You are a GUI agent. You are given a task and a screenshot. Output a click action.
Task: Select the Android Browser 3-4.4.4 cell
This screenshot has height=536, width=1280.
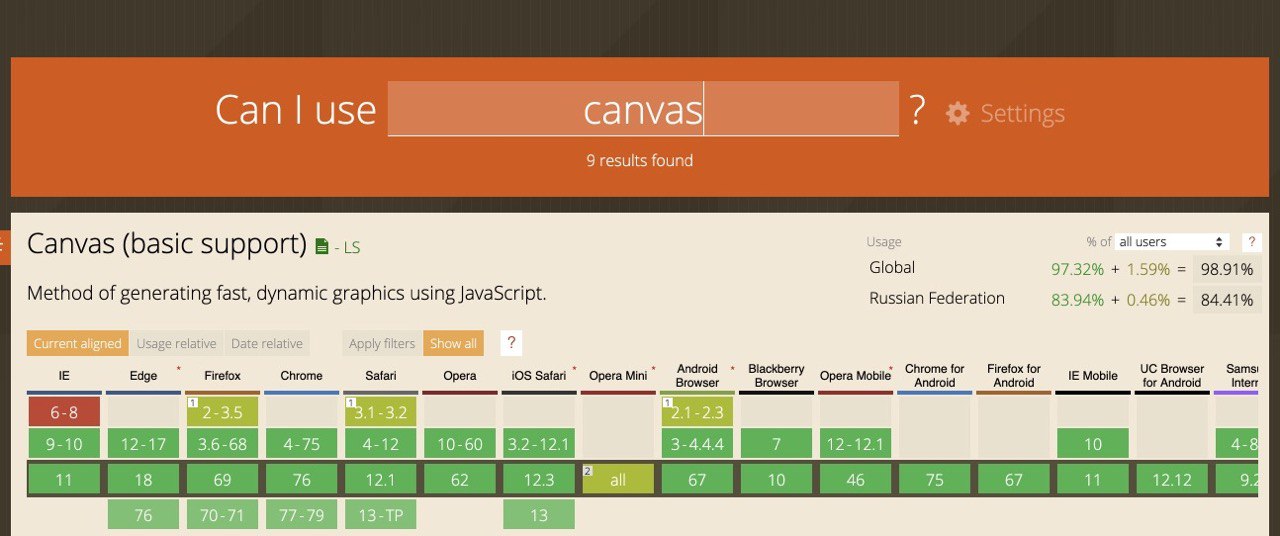(x=697, y=444)
